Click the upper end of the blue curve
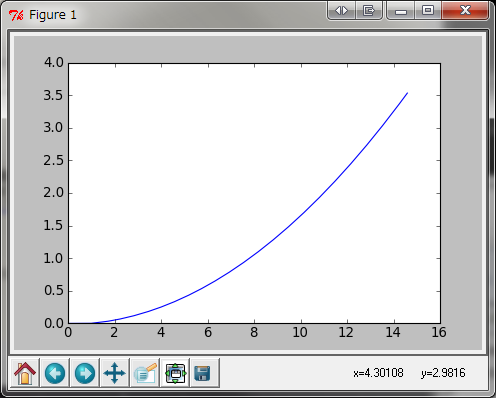The height and width of the screenshot is (398, 496). (407, 93)
